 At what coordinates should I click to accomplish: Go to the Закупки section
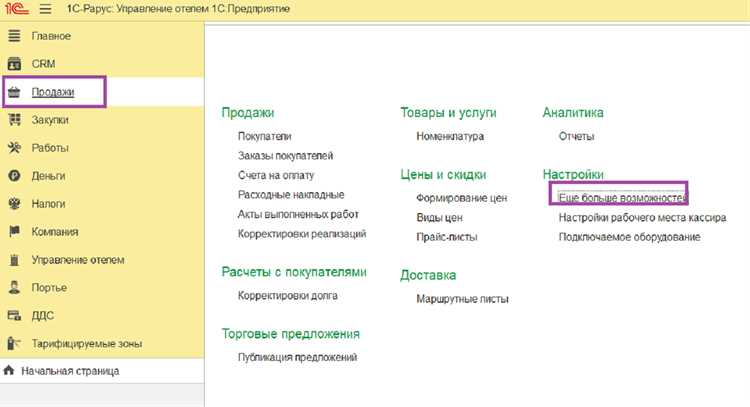point(50,120)
